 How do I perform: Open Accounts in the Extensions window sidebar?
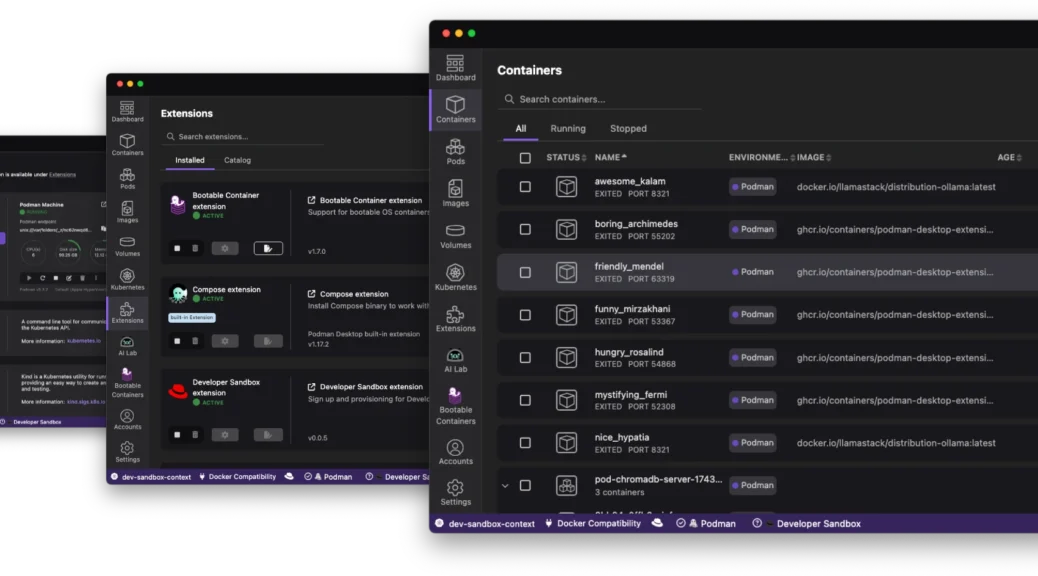(x=127, y=419)
